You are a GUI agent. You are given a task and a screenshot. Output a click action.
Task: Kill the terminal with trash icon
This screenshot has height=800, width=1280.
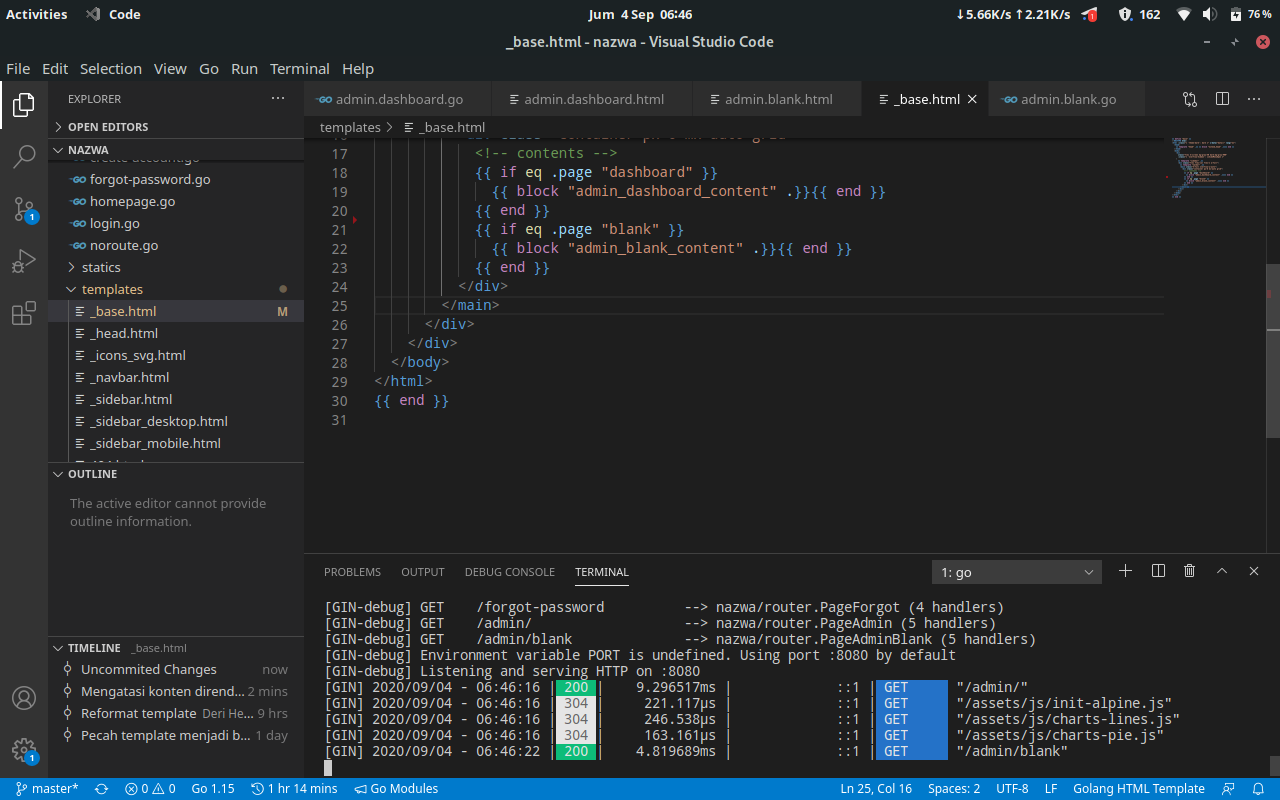[1189, 571]
